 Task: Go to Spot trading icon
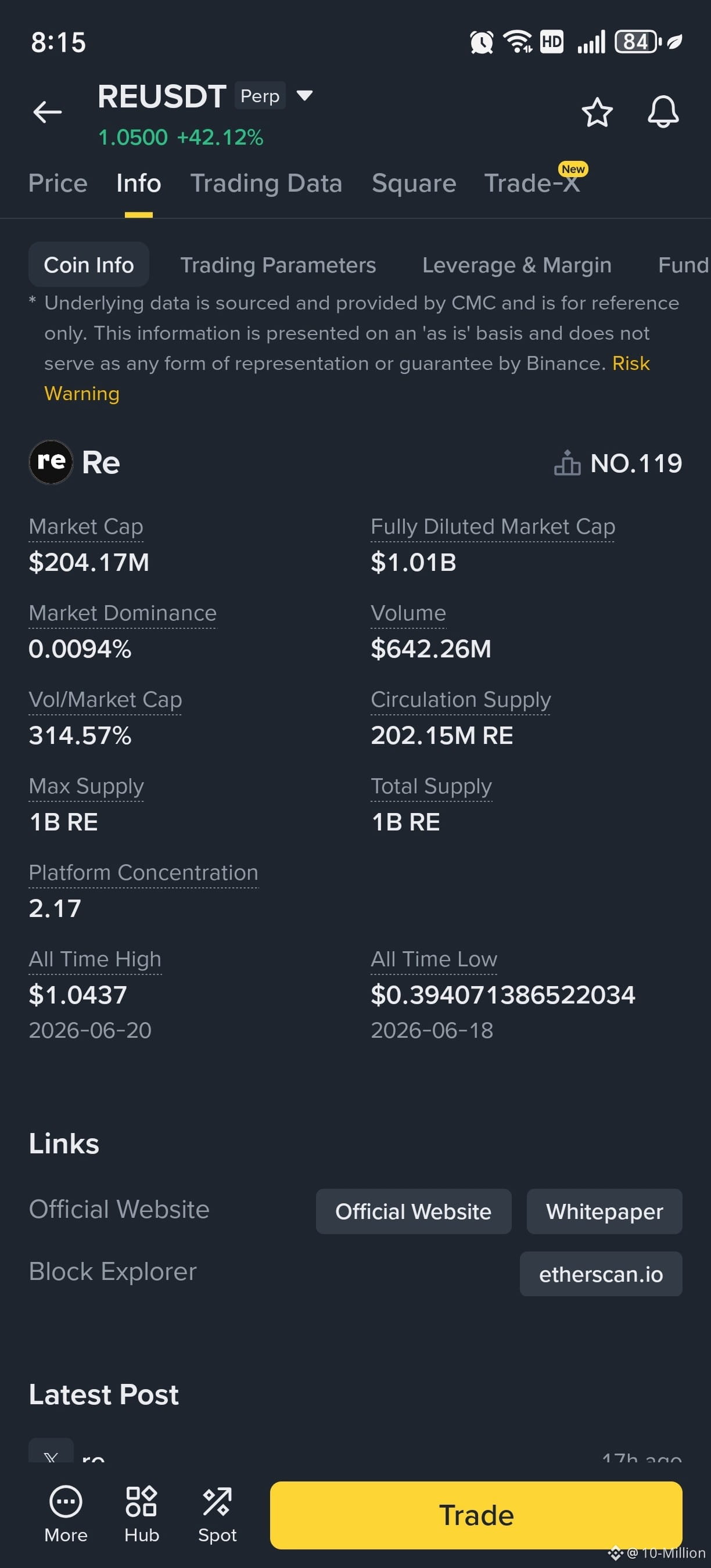coord(217,1502)
